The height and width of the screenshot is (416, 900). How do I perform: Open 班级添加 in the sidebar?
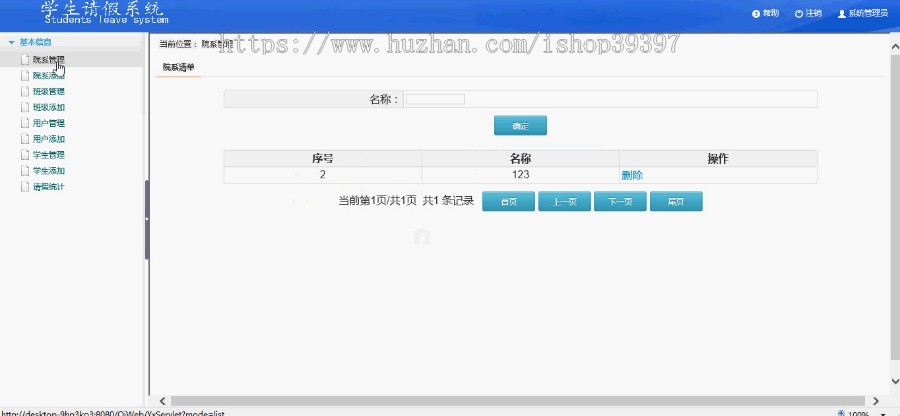pos(48,107)
